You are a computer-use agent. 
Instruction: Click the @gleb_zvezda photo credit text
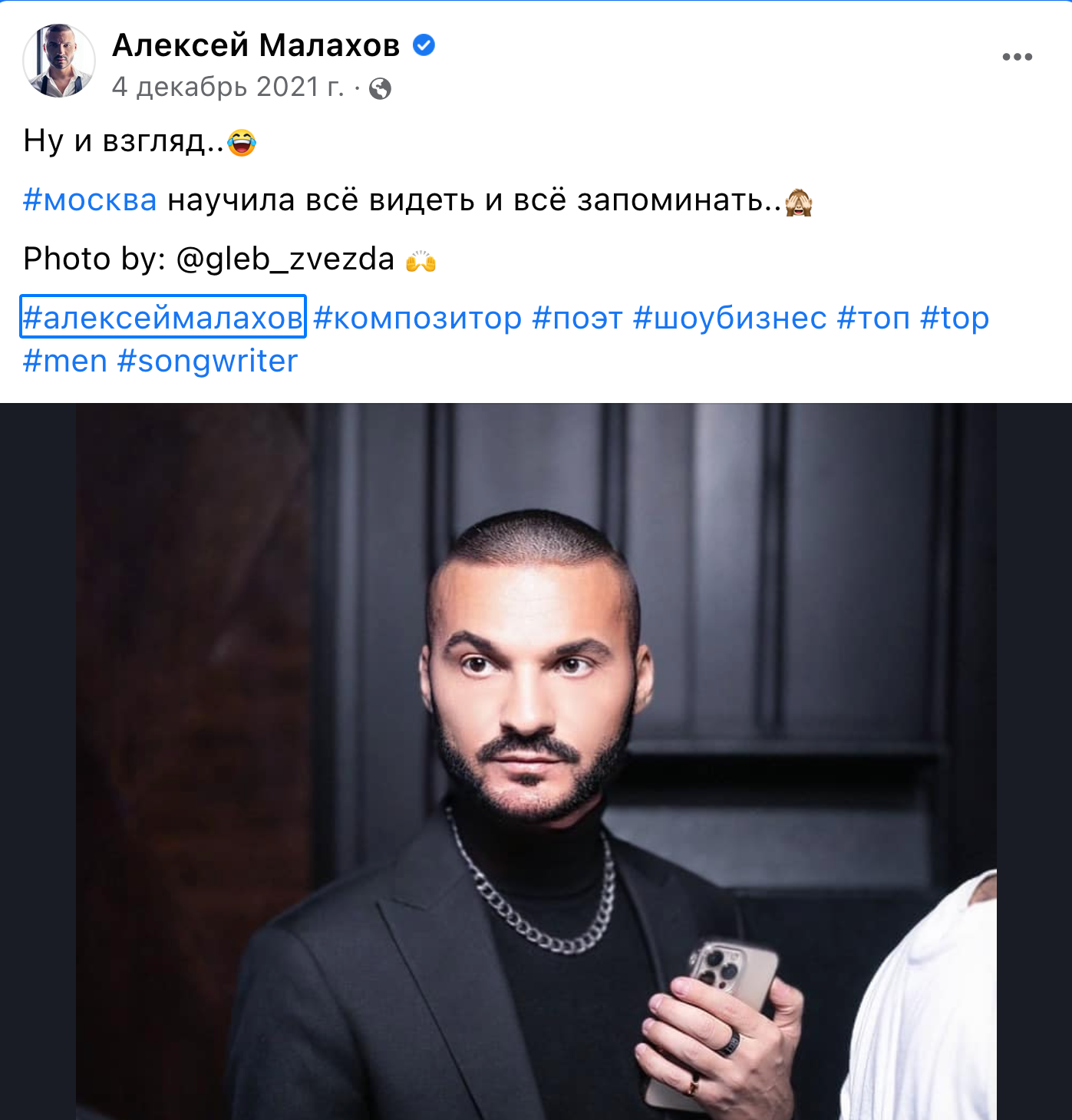pyautogui.click(x=285, y=259)
